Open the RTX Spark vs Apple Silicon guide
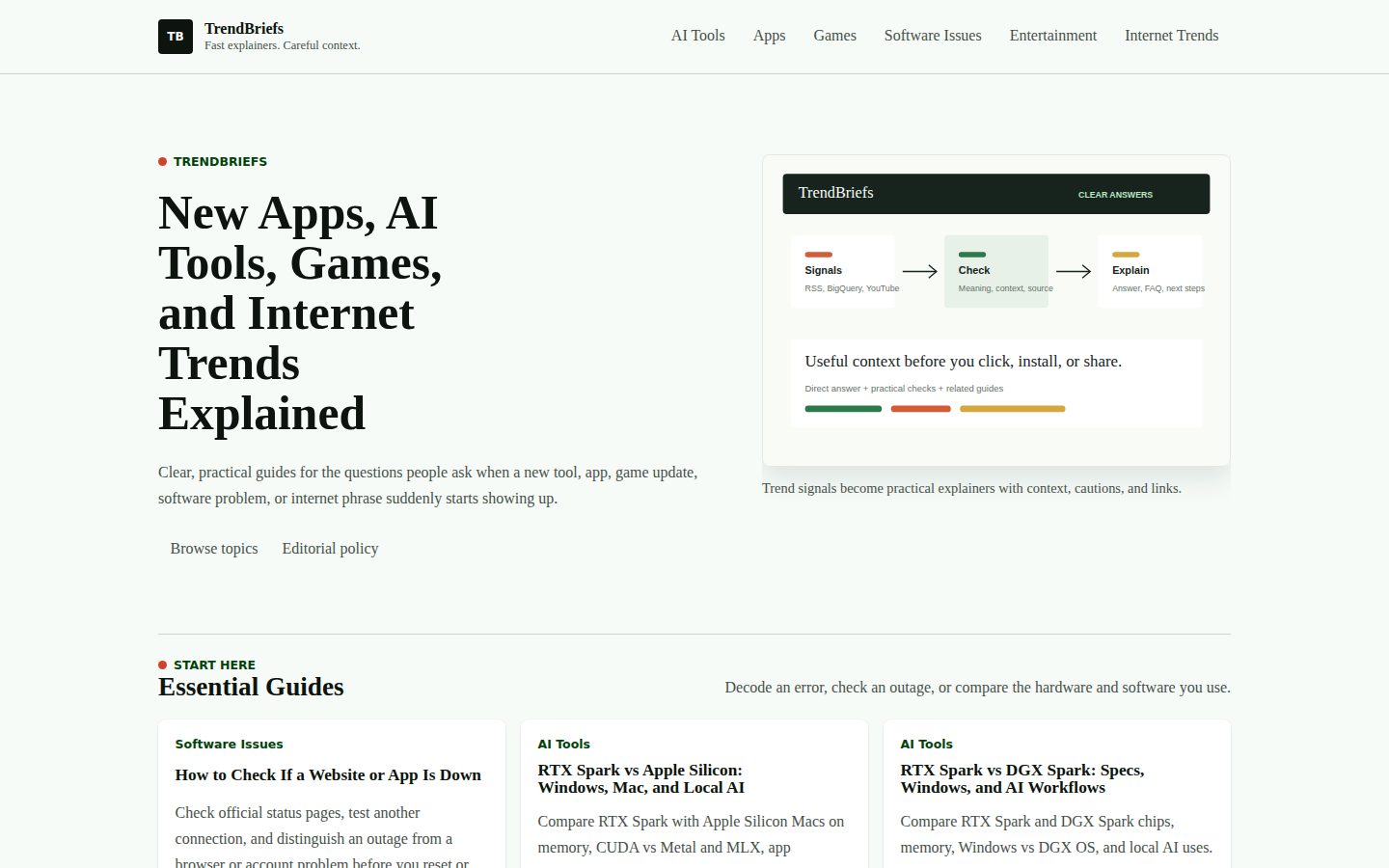Image resolution: width=1389 pixels, height=868 pixels. (641, 779)
